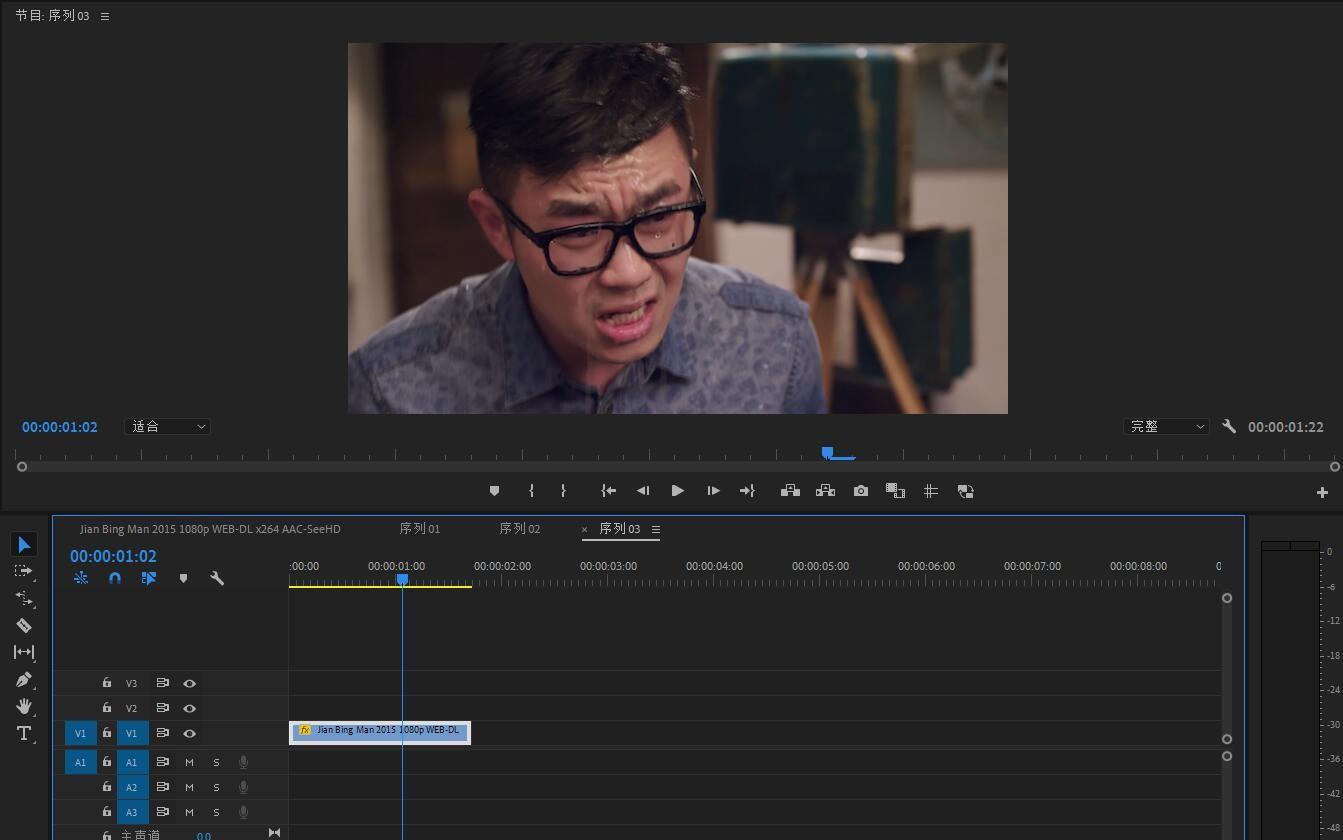Mute the A1 audio track
This screenshot has height=840, width=1343.
click(189, 762)
